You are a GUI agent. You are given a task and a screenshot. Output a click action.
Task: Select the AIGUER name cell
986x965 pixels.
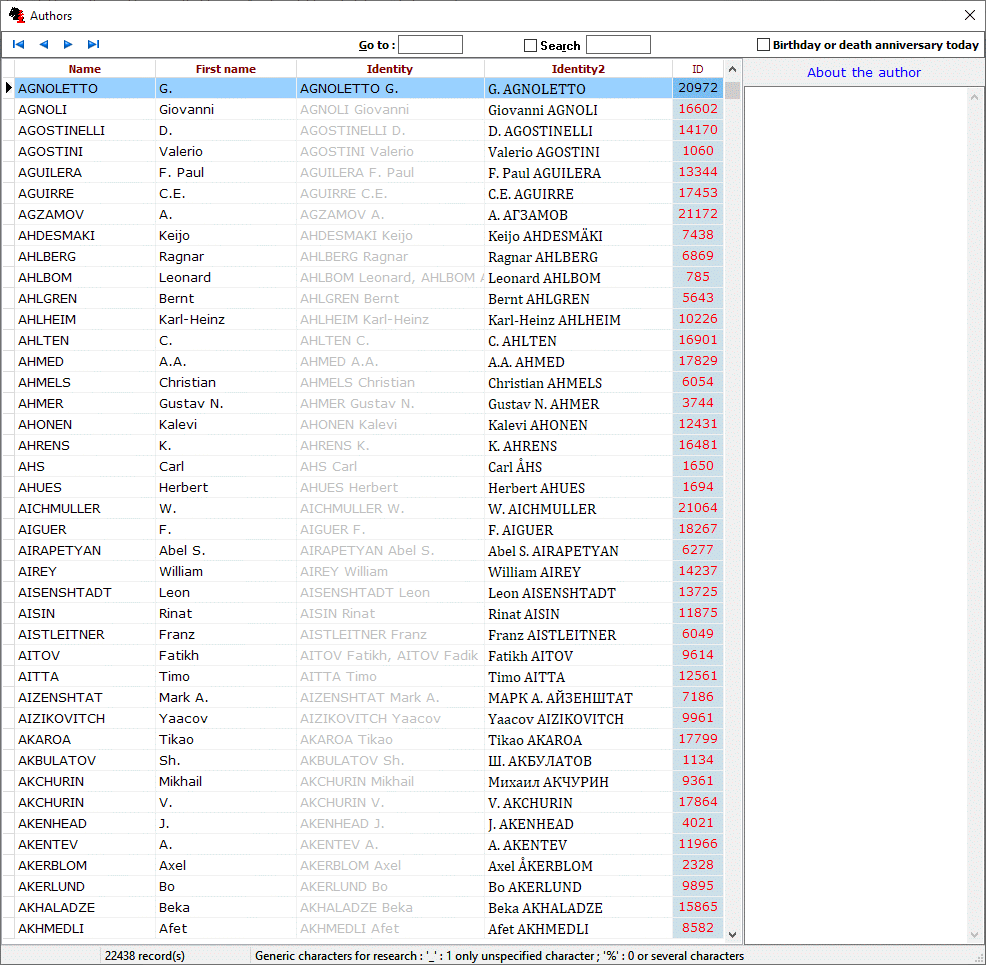85,529
